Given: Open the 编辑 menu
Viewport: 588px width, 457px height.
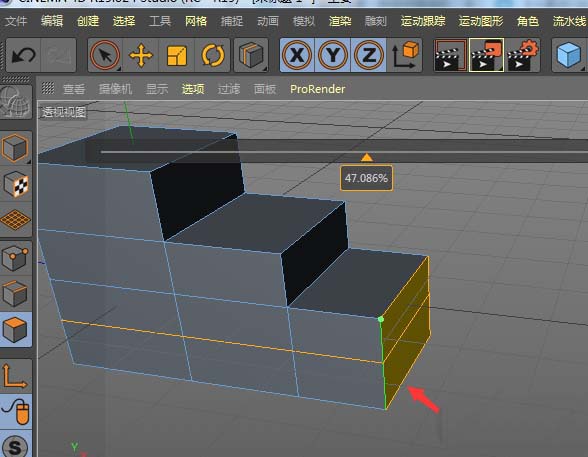Looking at the screenshot, I should (x=52, y=21).
